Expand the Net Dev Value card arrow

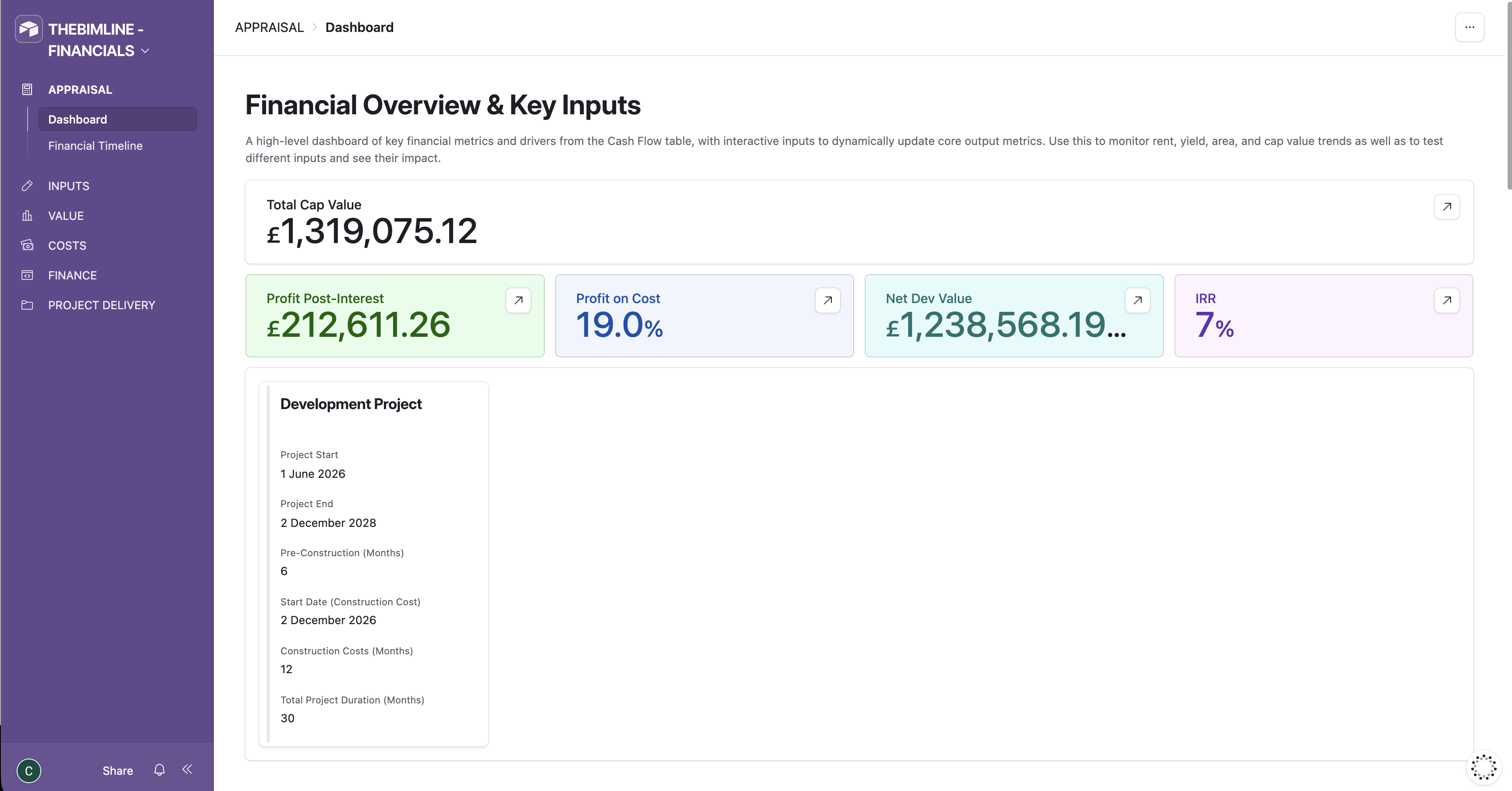pyautogui.click(x=1138, y=300)
